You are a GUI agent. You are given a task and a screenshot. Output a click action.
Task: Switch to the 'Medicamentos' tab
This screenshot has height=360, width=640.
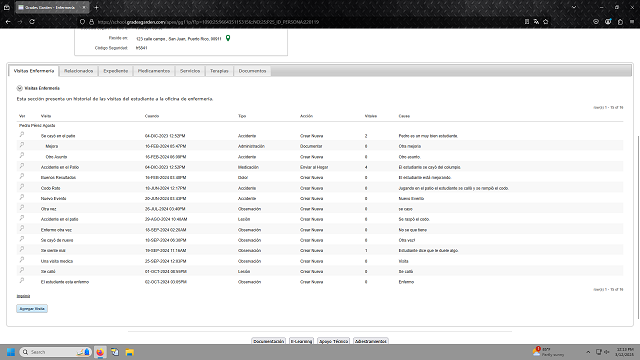(x=154, y=71)
